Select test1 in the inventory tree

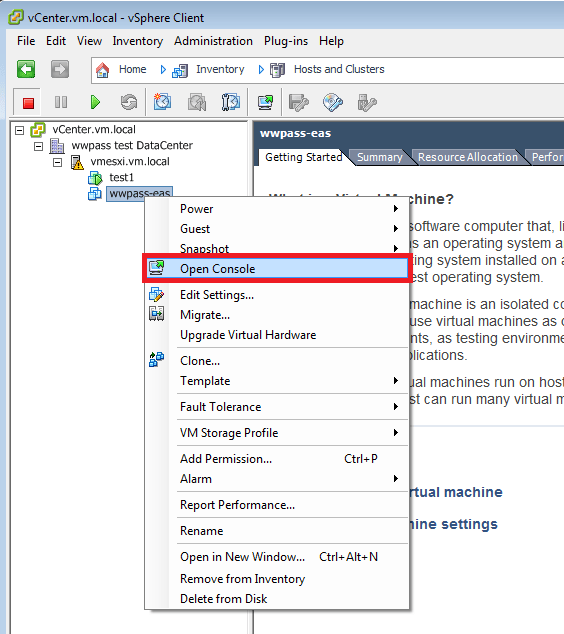pyautogui.click(x=121, y=178)
